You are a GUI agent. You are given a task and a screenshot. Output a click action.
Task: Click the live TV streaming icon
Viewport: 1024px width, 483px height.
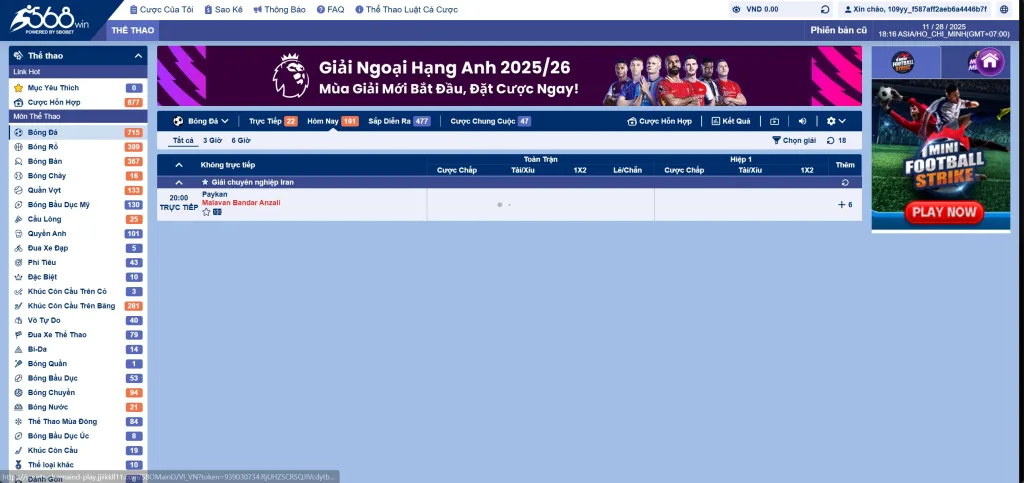point(774,121)
